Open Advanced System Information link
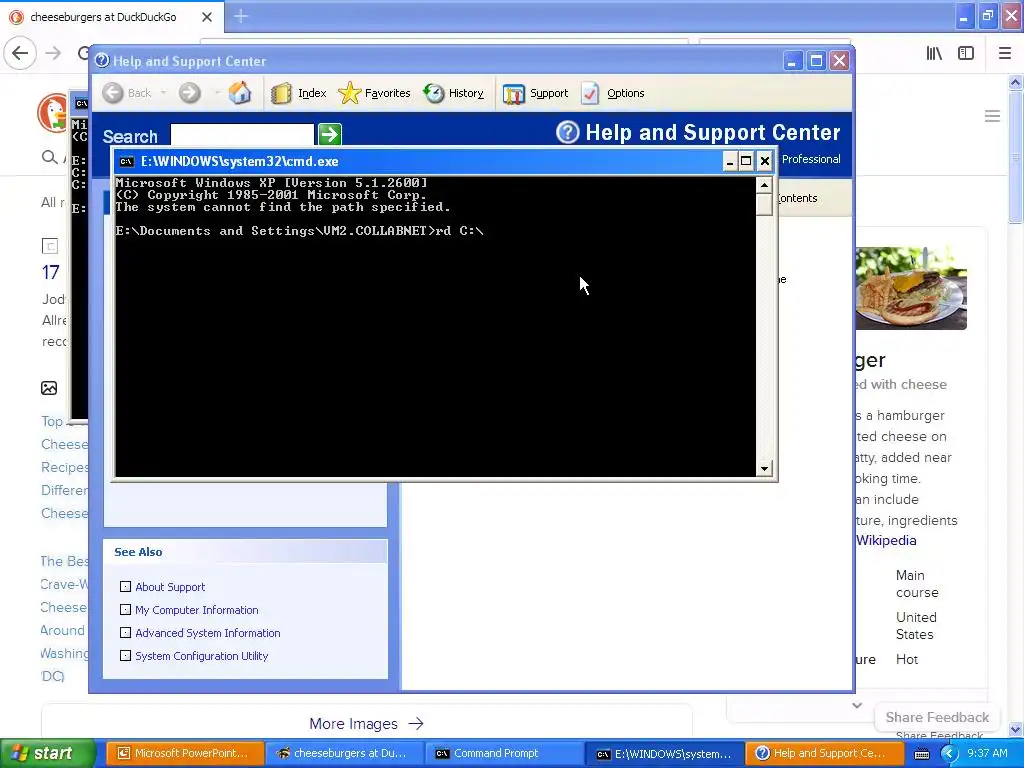Image resolution: width=1024 pixels, height=768 pixels. point(208,633)
